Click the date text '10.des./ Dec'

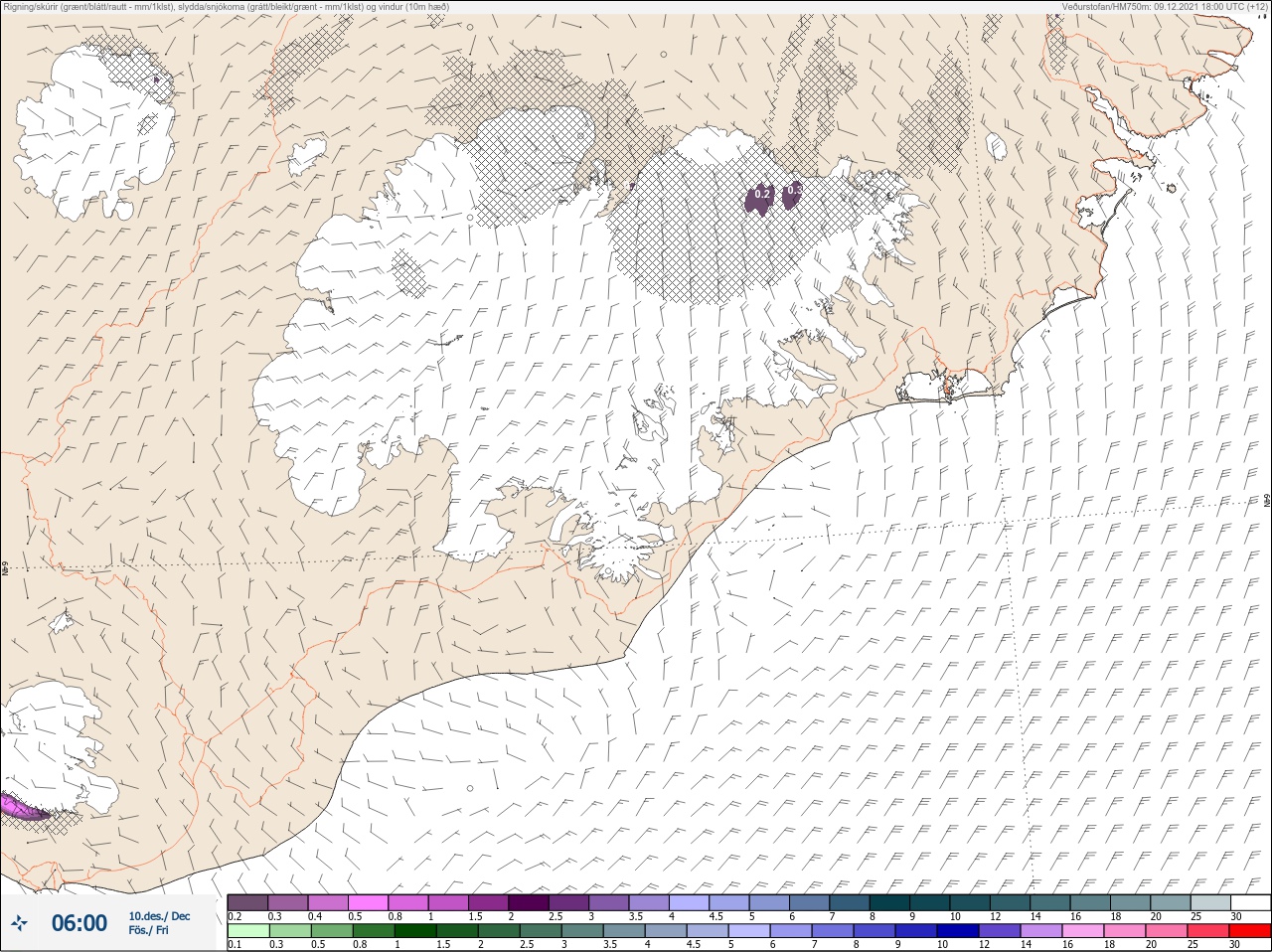[159, 915]
